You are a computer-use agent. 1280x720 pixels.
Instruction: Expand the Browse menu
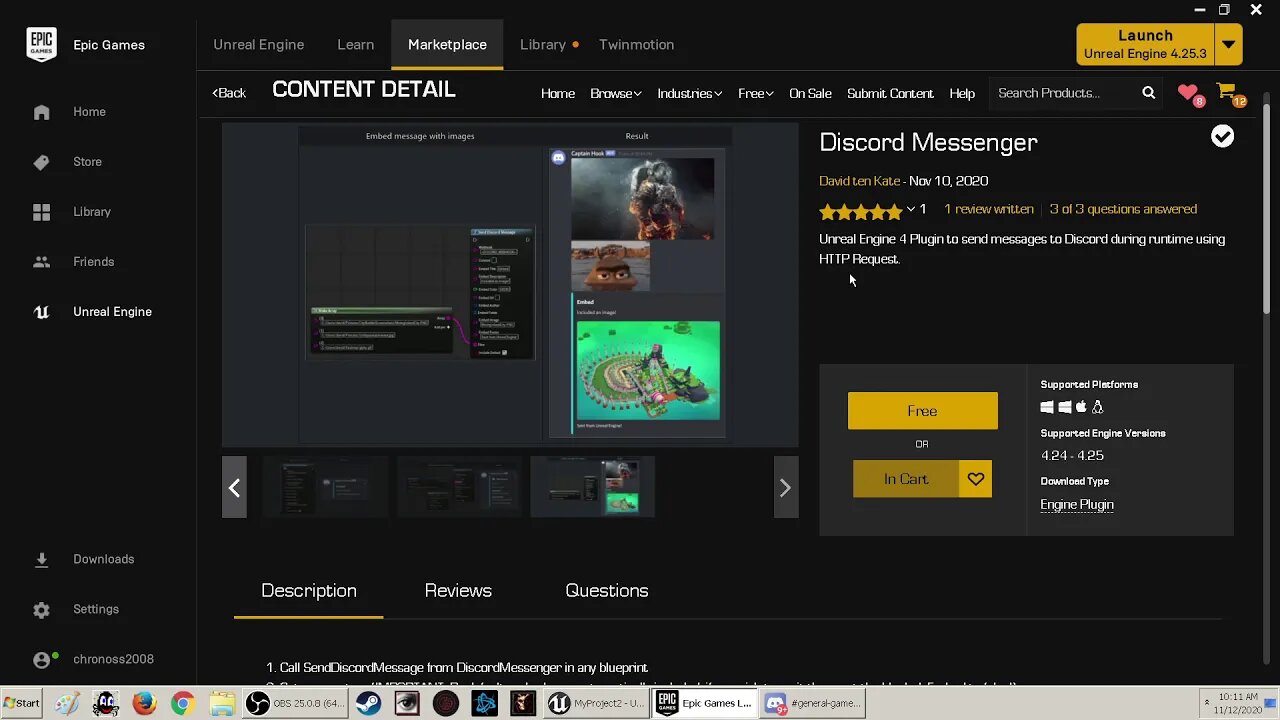click(x=615, y=93)
